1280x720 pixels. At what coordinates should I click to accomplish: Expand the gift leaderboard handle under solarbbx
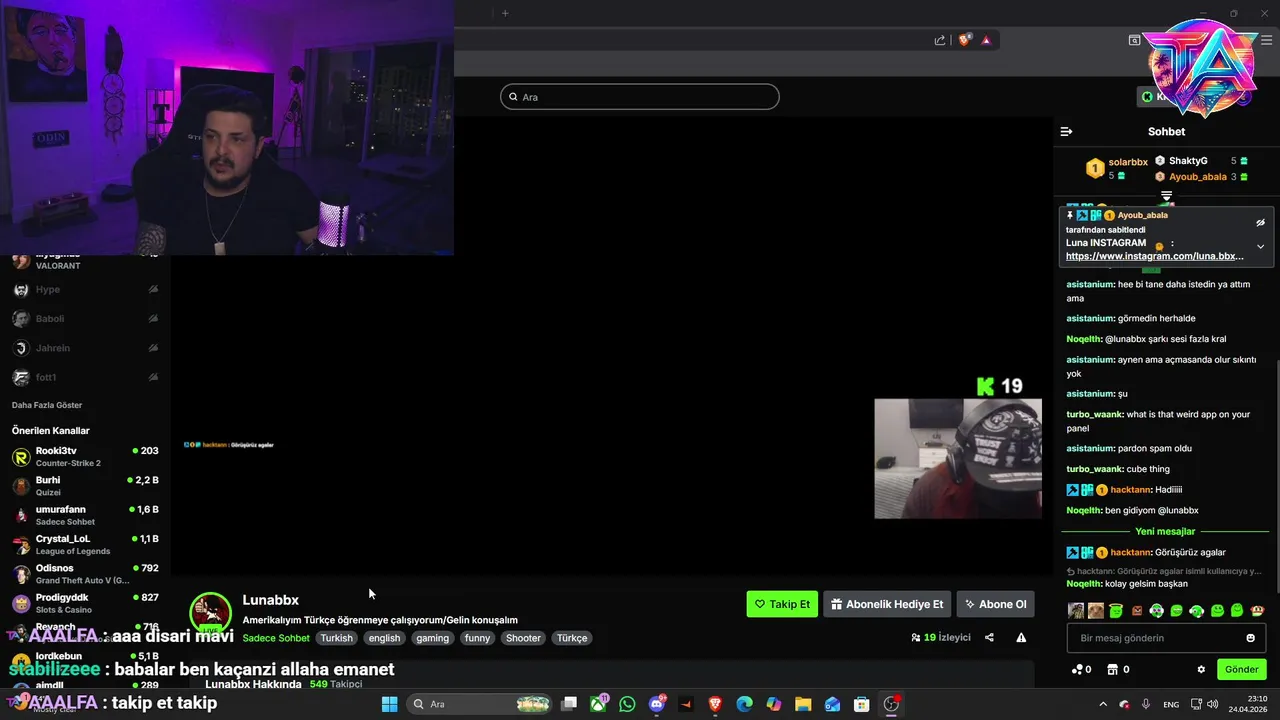(1166, 196)
